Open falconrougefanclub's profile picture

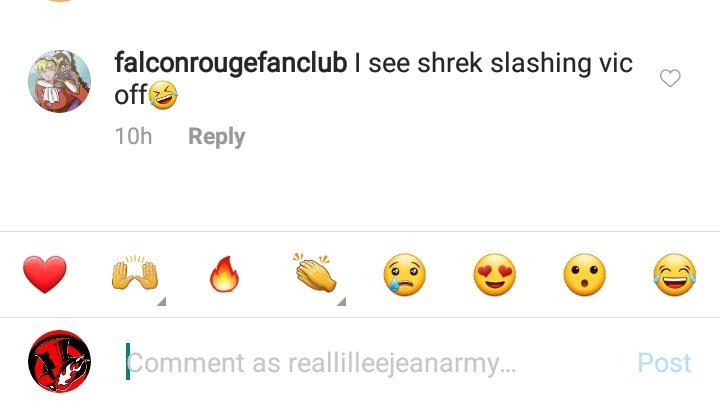[60, 81]
